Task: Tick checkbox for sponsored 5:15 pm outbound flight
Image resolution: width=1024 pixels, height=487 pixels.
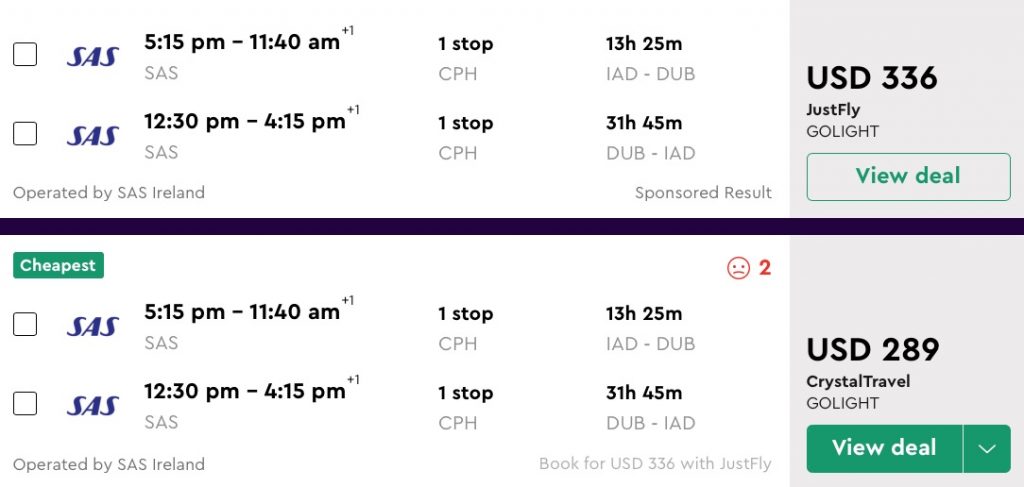Action: (25, 54)
